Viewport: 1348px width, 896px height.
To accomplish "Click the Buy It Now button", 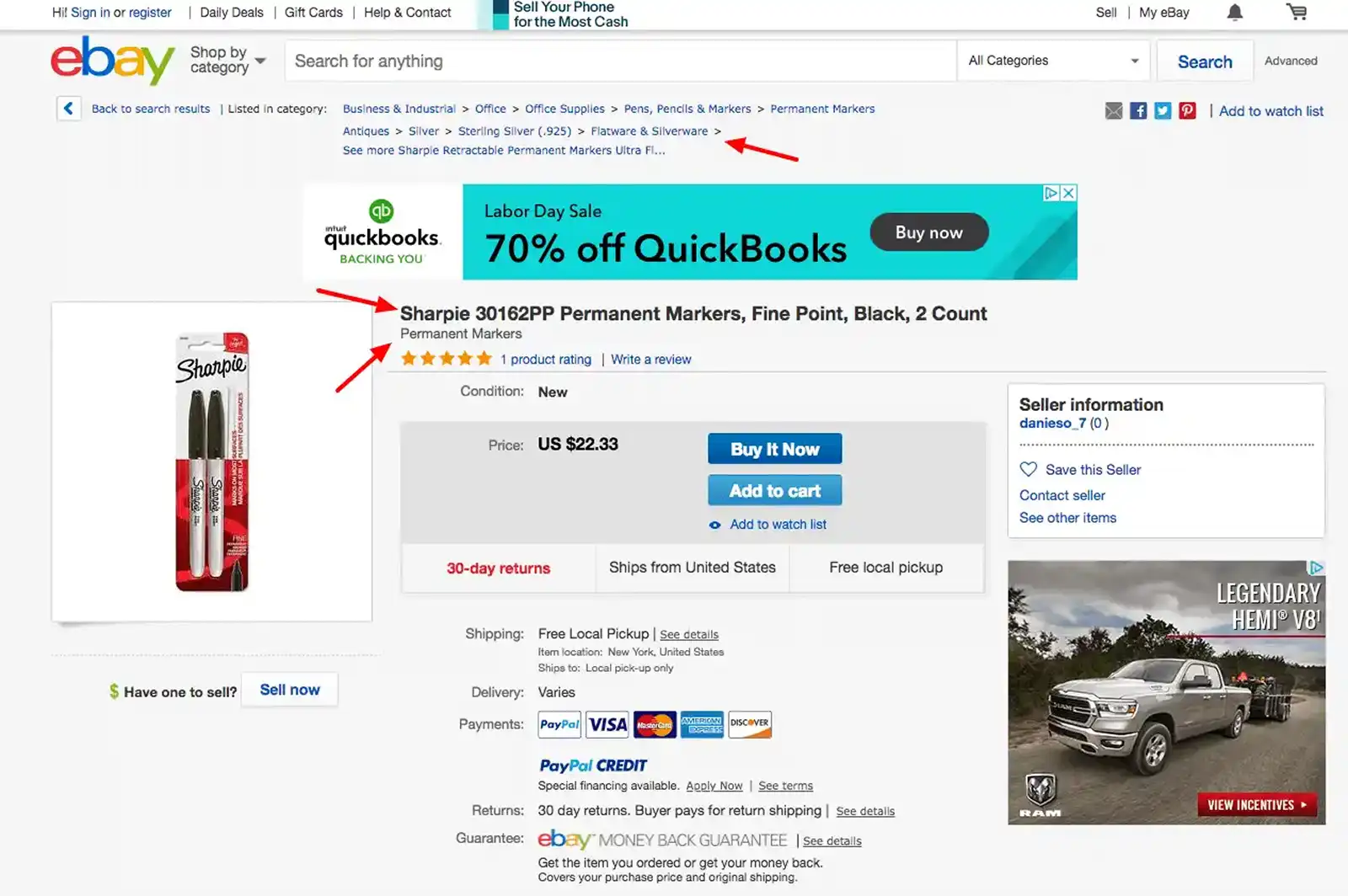I will click(x=773, y=448).
